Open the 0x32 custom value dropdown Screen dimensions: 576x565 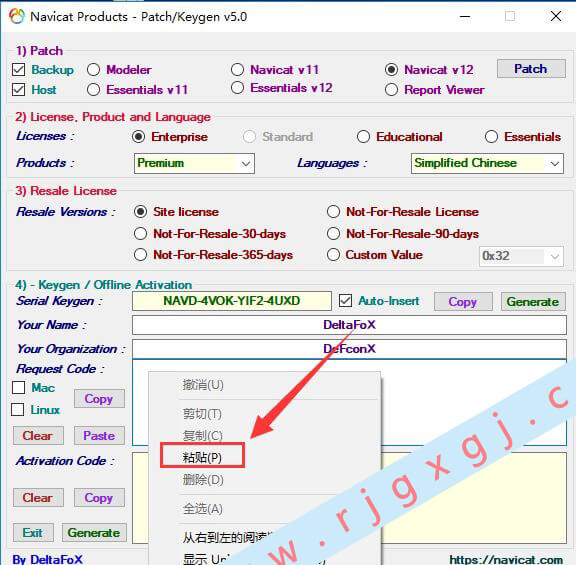click(521, 256)
